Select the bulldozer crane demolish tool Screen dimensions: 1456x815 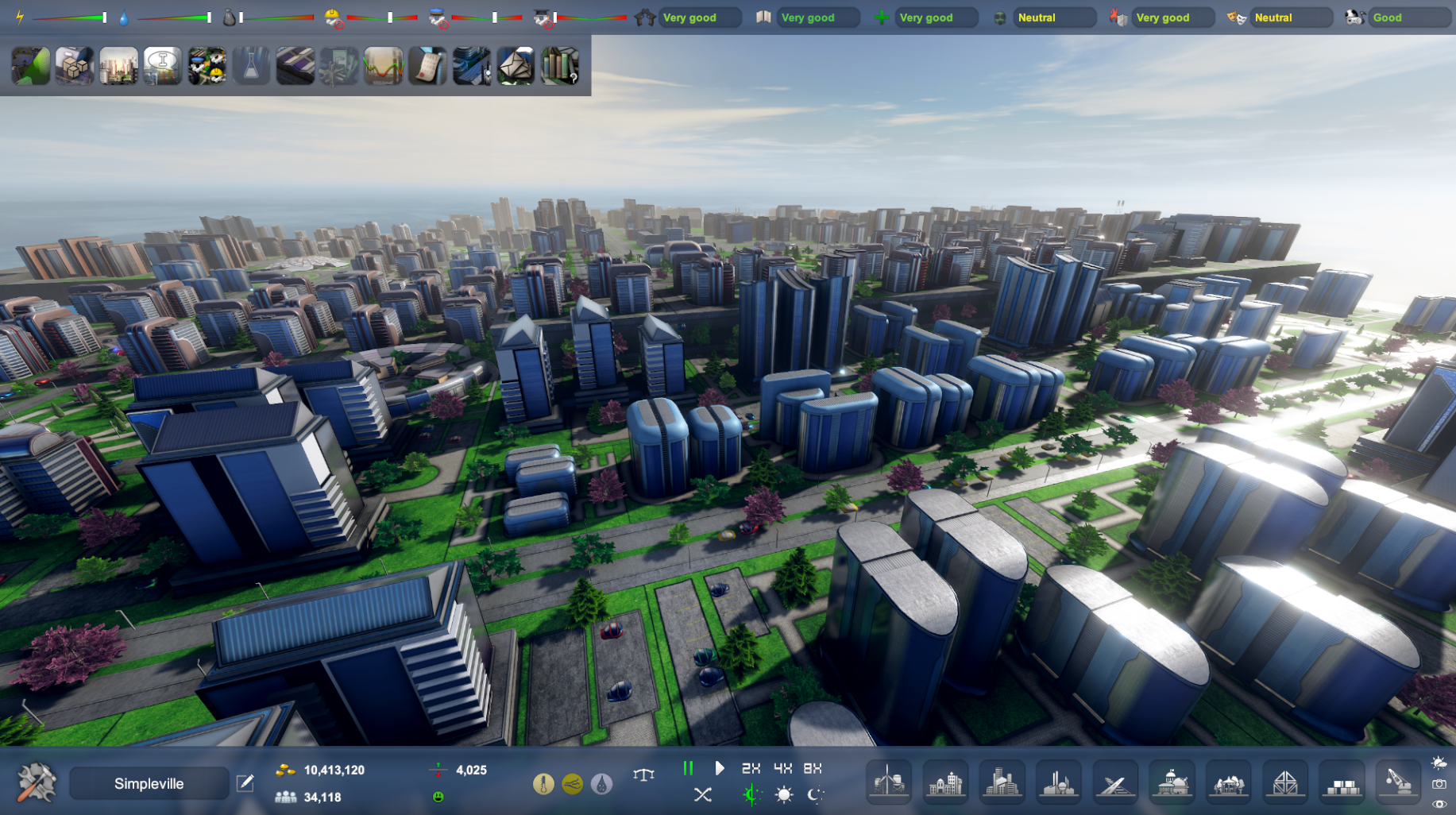coord(1399,782)
